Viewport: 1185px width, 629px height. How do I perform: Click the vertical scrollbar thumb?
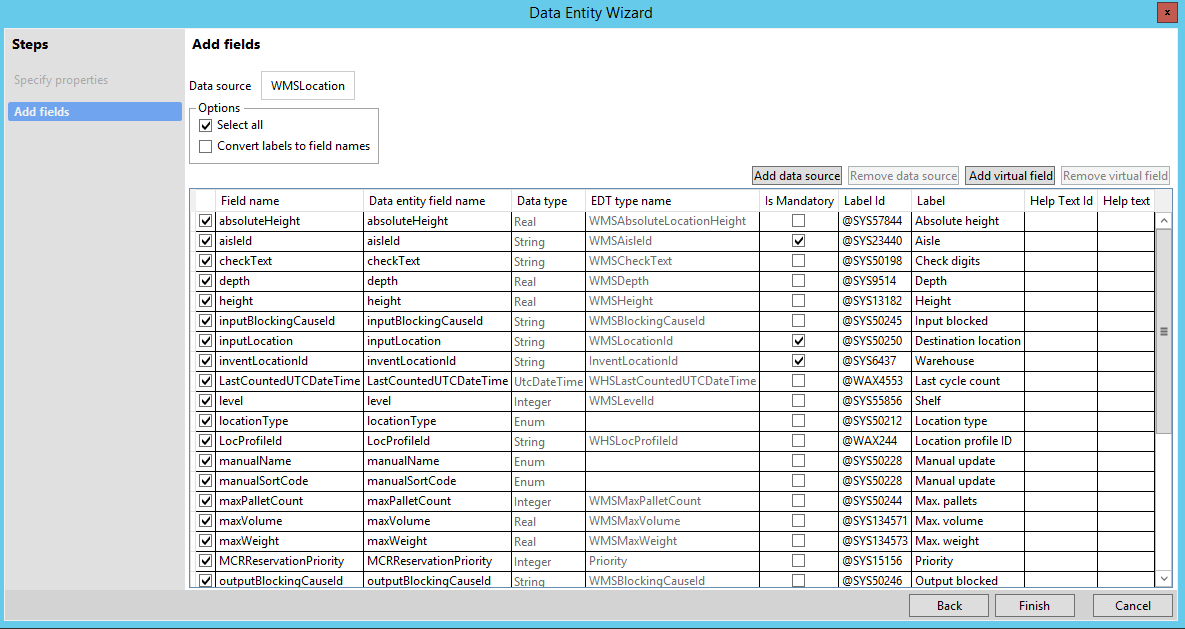tap(1164, 331)
